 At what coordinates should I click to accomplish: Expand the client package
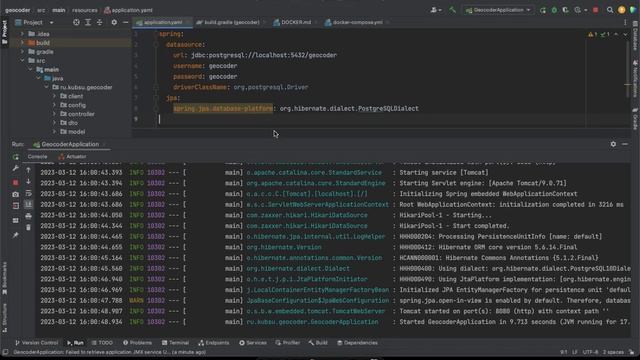[54, 96]
